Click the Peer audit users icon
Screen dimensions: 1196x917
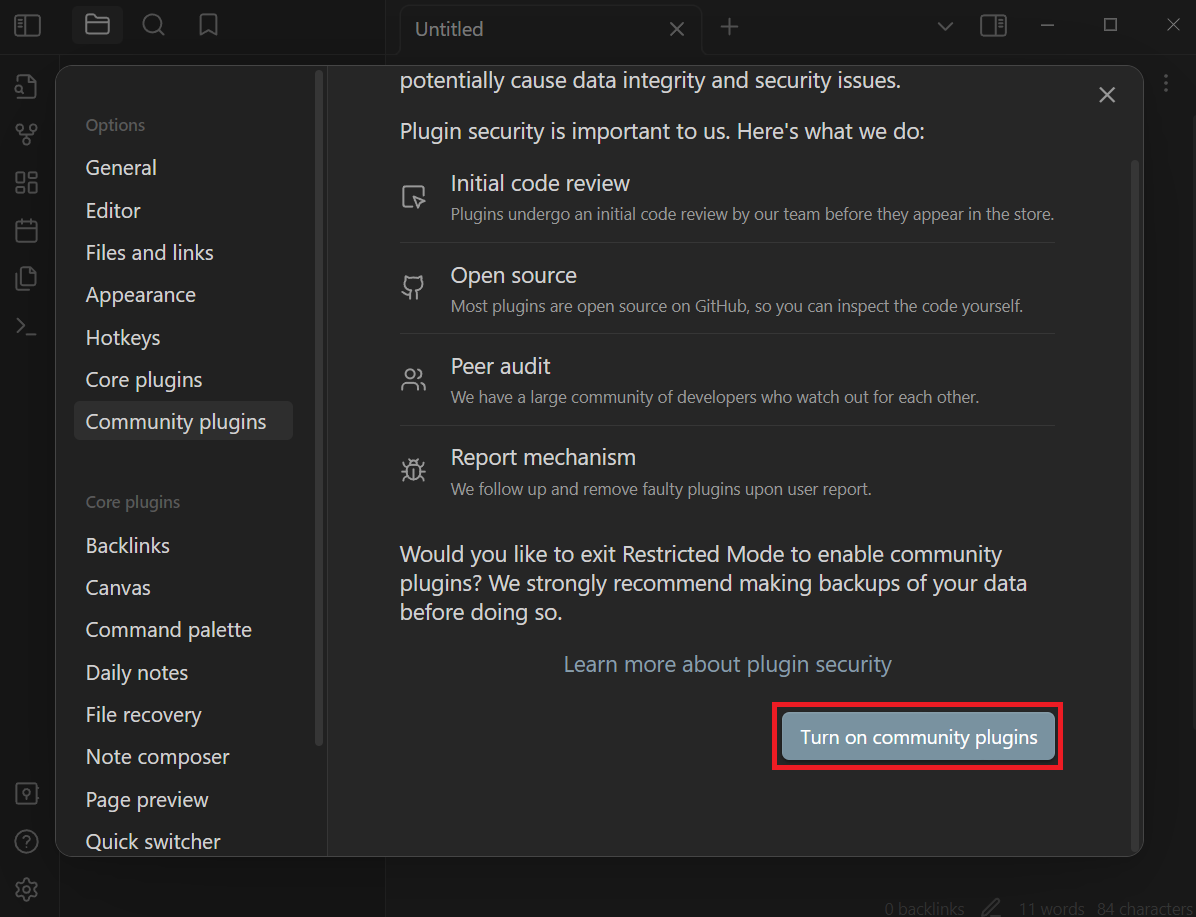[x=413, y=379]
